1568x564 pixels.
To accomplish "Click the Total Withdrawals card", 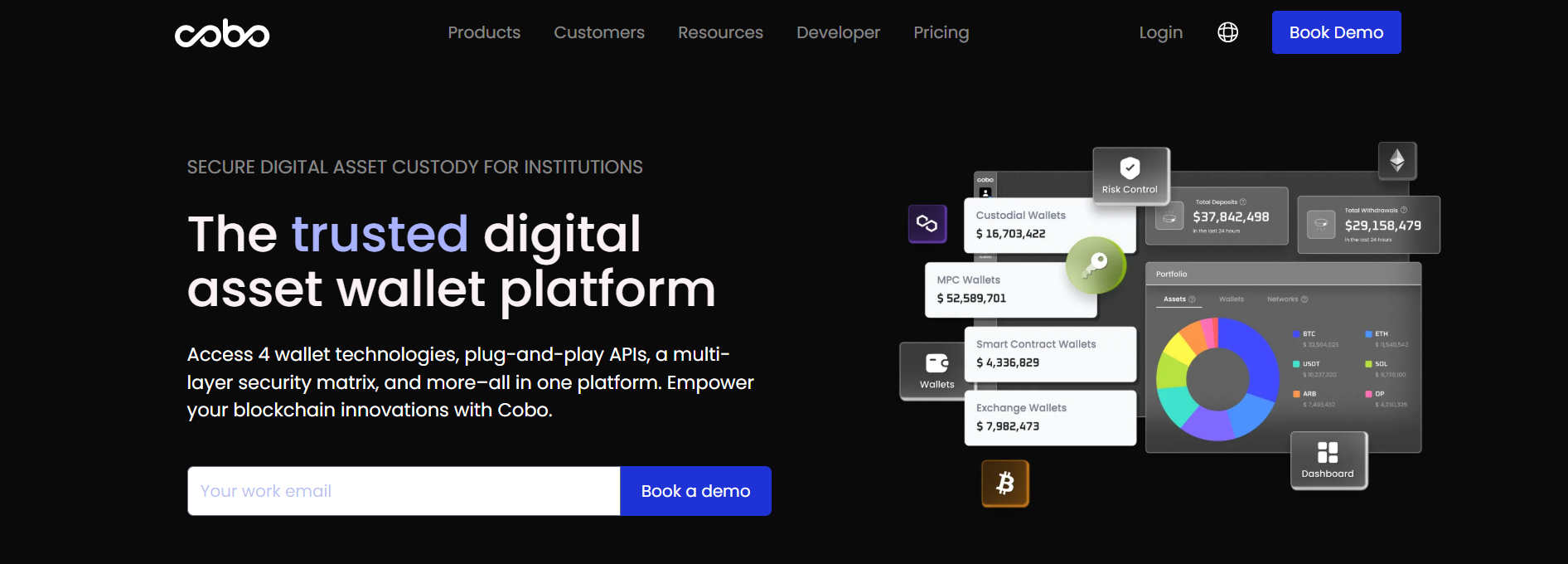I will 1368,225.
